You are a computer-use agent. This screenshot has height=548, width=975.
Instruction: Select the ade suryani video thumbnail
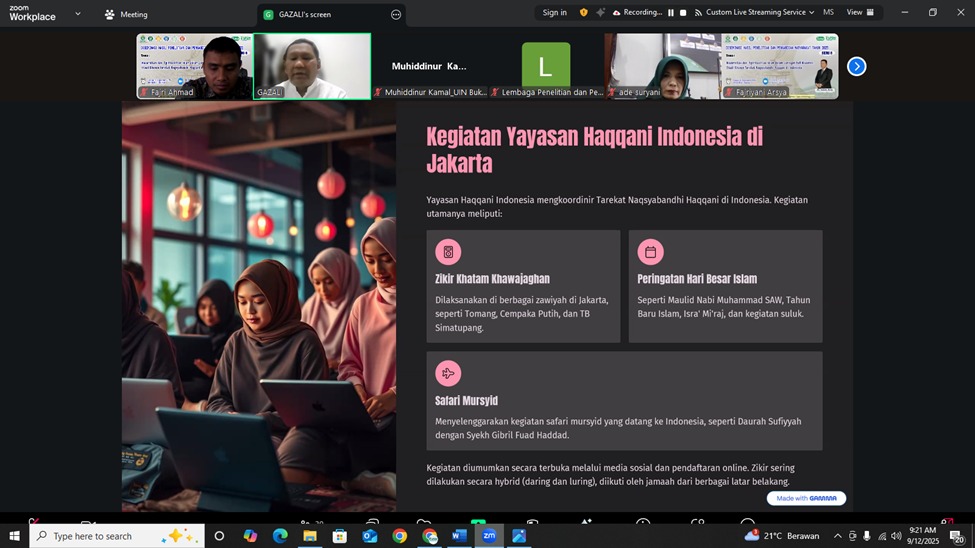[x=662, y=66]
